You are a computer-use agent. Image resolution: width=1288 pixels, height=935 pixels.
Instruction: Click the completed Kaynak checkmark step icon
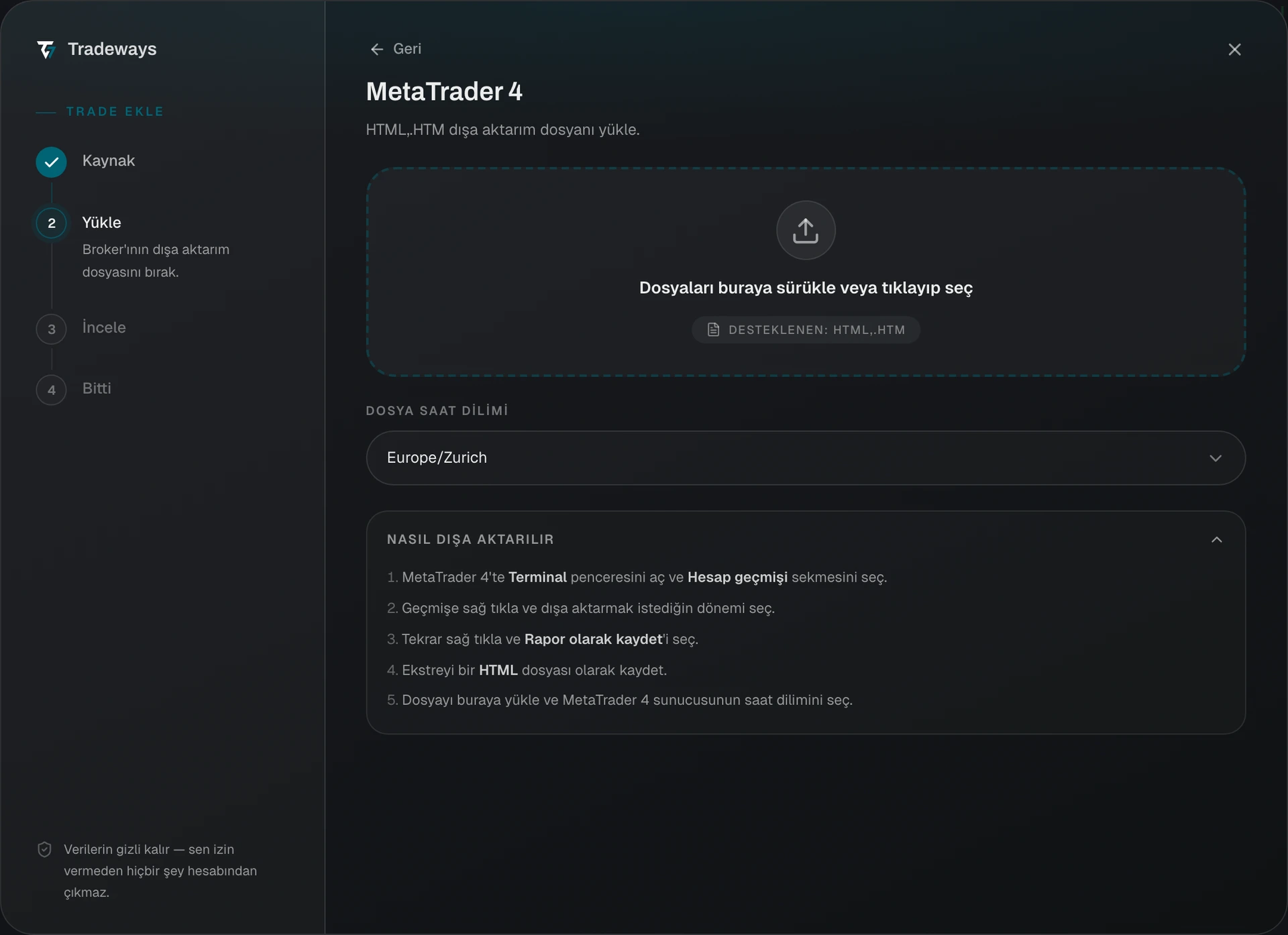(52, 162)
